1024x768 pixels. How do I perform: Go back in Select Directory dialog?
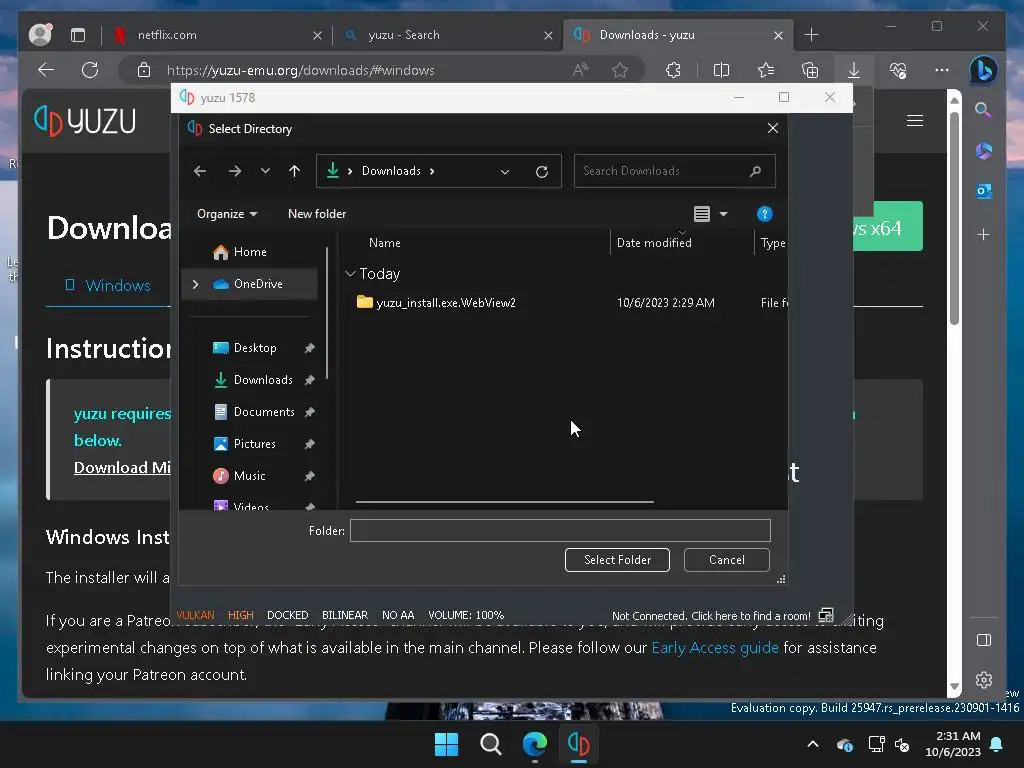(200, 171)
